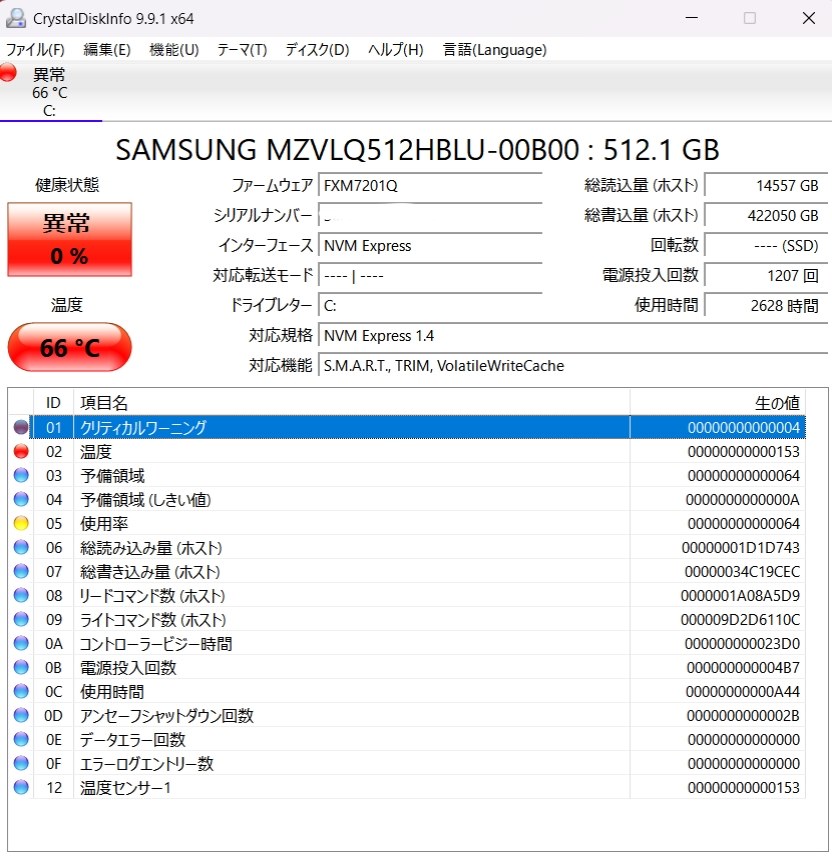Screen dimensions: 832x856
Task: Click the blue dot for 電源投入回数 row 0B
Action: (x=21, y=667)
